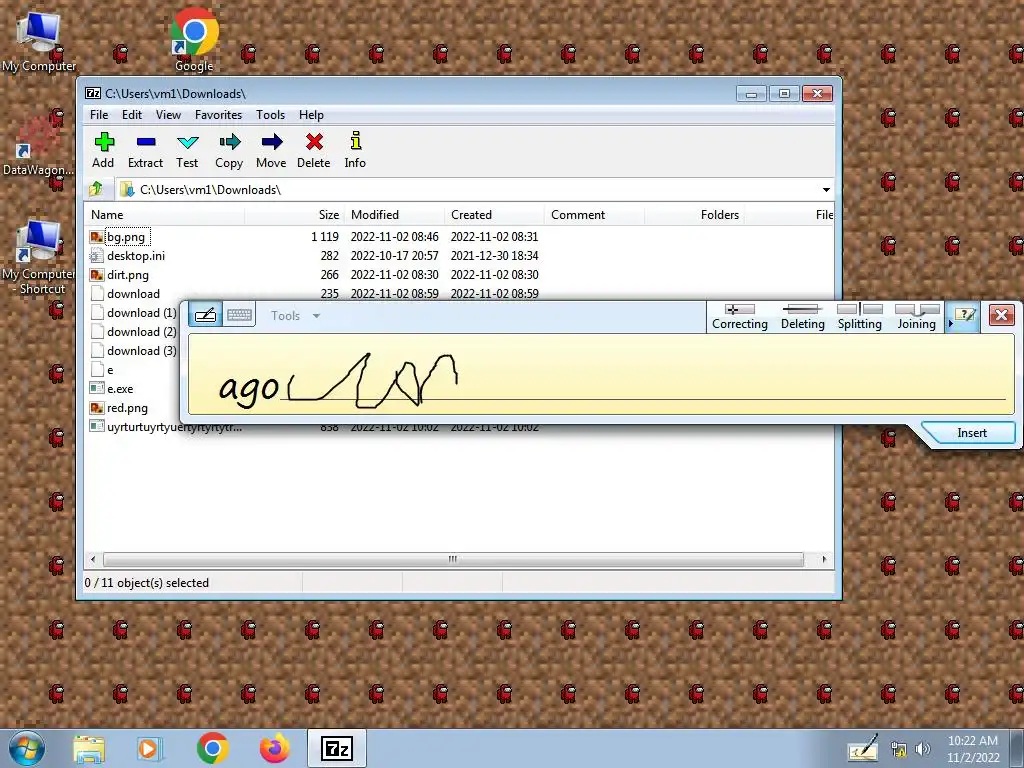Show the Splitting gesture demo
Screen dimensions: 1024x768
point(859,317)
